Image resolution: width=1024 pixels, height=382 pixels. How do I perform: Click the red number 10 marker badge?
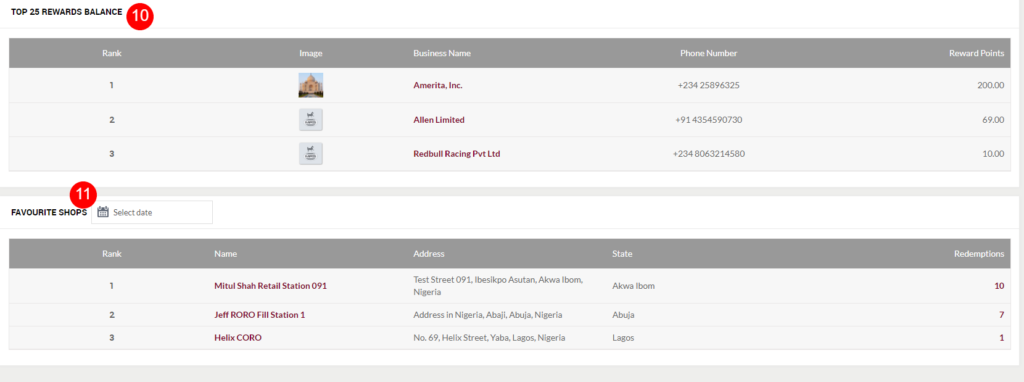pyautogui.click(x=139, y=16)
